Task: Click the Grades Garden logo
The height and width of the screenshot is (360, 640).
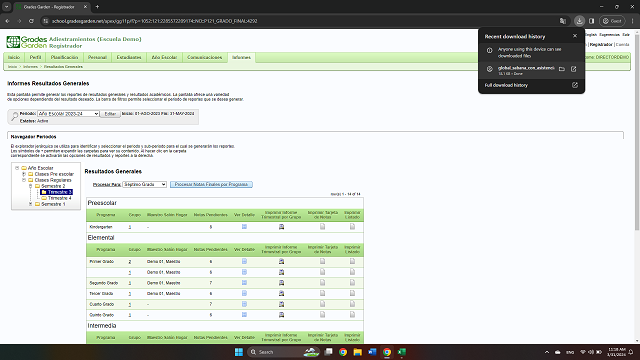Action: 27,42
